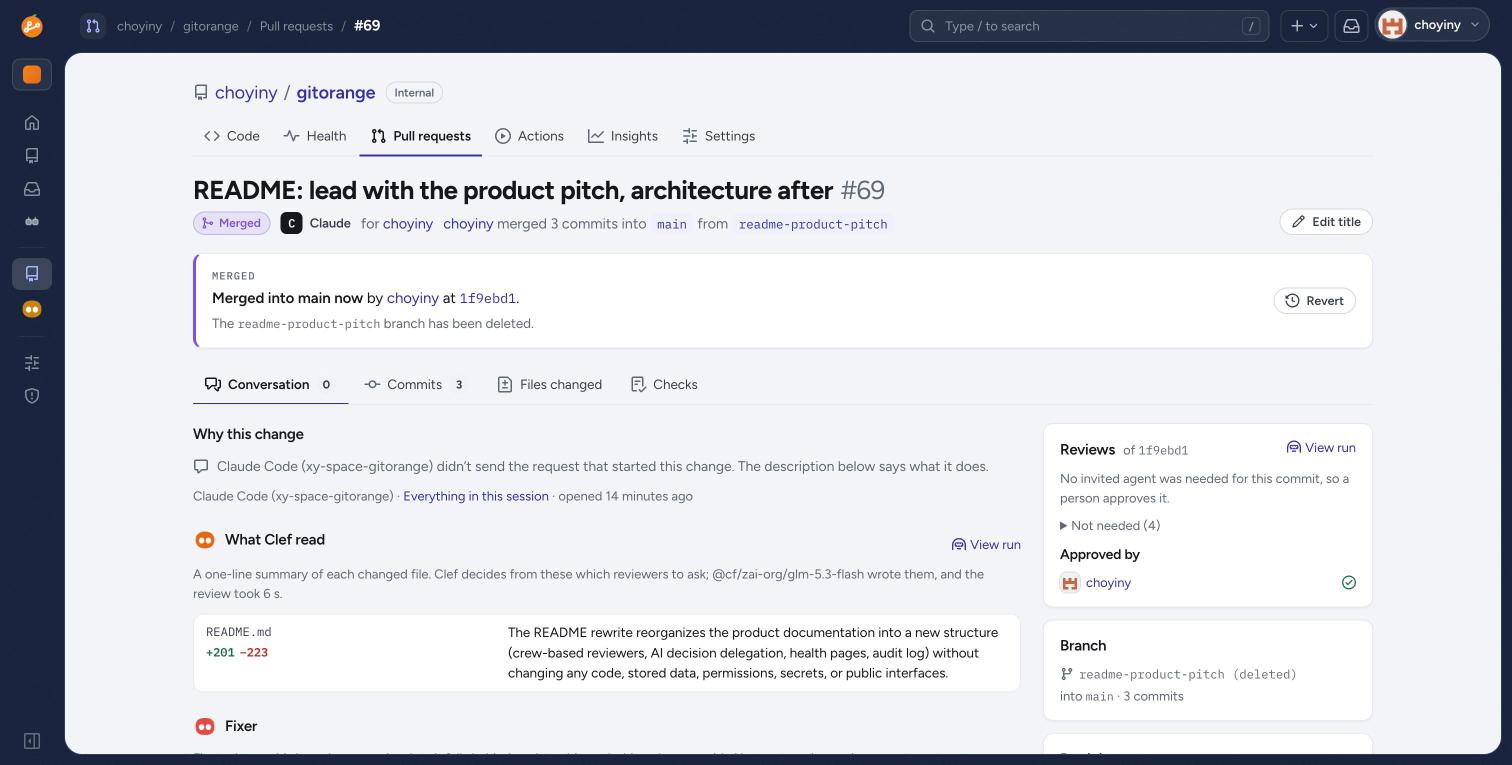Open the create new plus dropdown
This screenshot has width=1512, height=765.
click(1304, 26)
